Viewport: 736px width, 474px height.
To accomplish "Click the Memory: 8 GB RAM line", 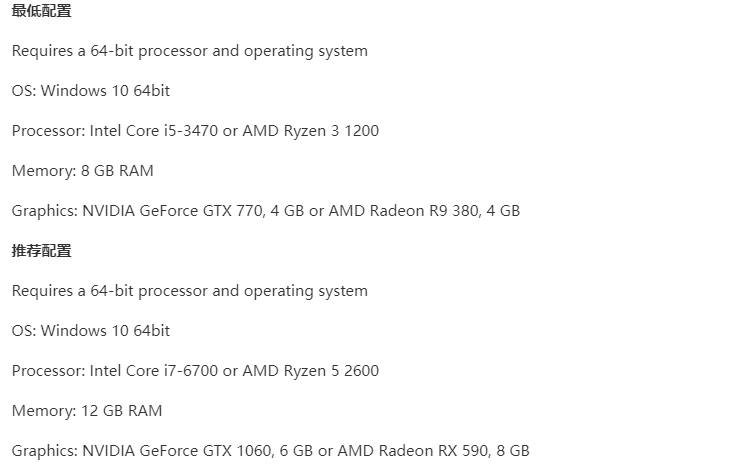I will 83,171.
